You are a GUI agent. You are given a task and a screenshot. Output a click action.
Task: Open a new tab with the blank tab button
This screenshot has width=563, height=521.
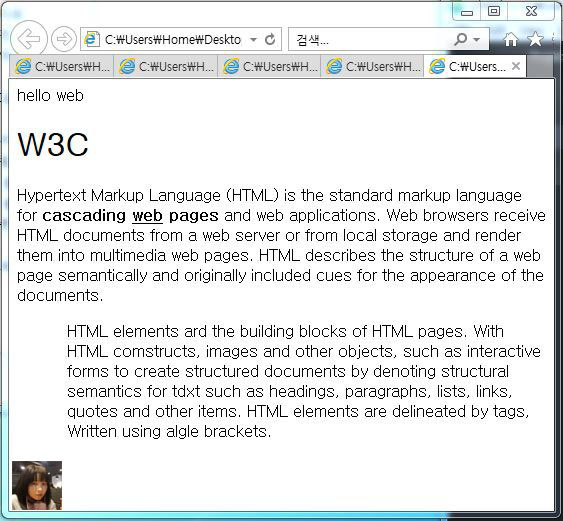point(540,67)
